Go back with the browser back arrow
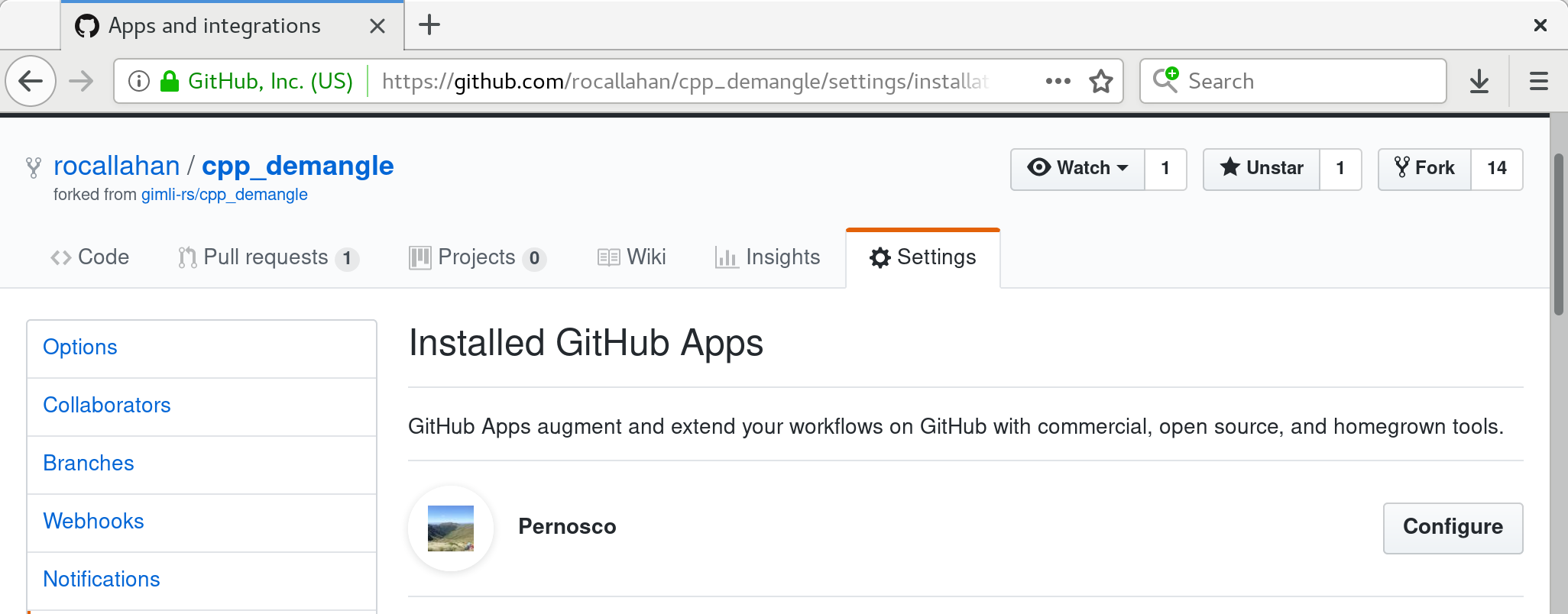 click(x=31, y=81)
